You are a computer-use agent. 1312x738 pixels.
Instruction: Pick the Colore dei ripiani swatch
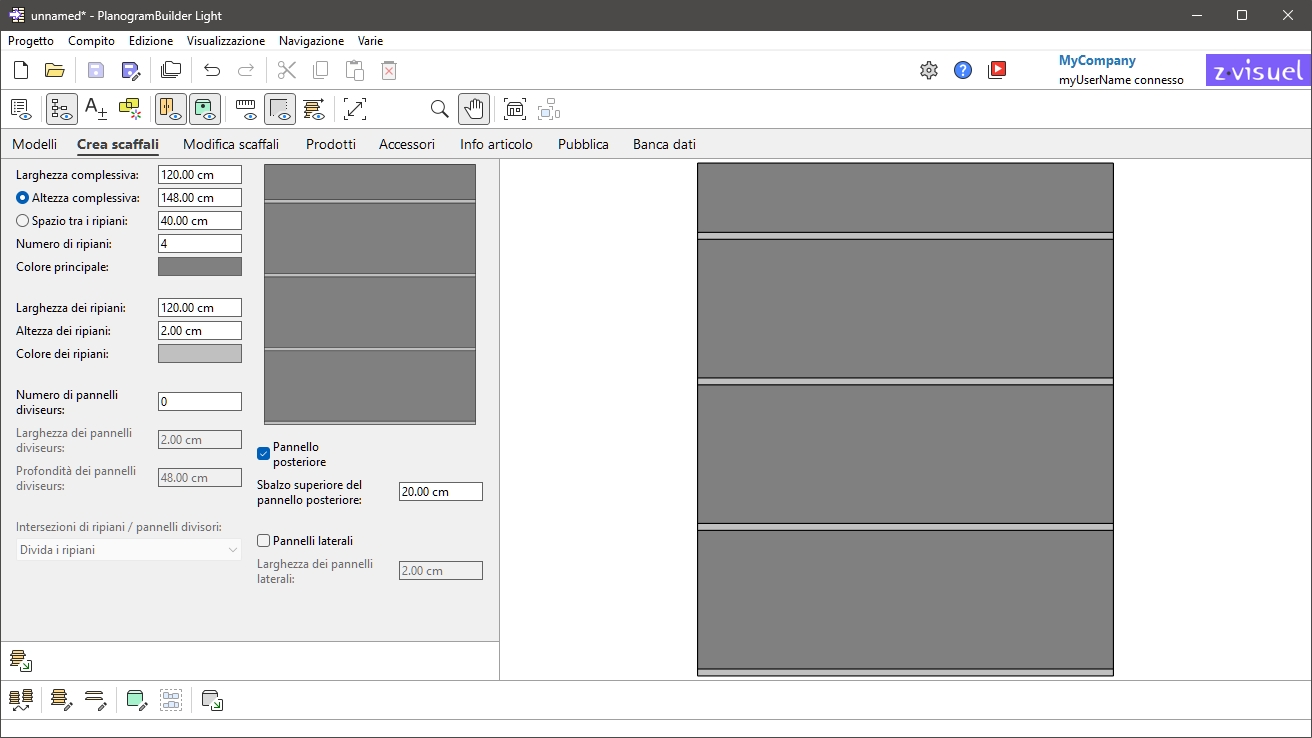(200, 354)
